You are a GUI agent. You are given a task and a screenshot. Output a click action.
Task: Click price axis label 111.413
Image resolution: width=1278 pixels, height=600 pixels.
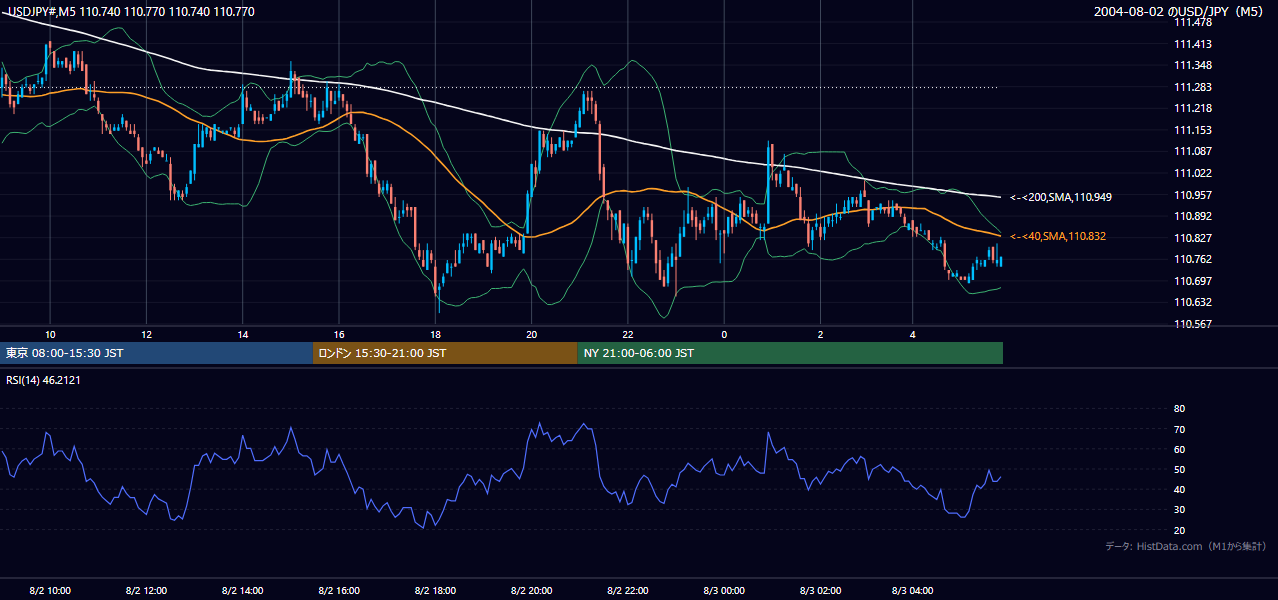point(1194,44)
